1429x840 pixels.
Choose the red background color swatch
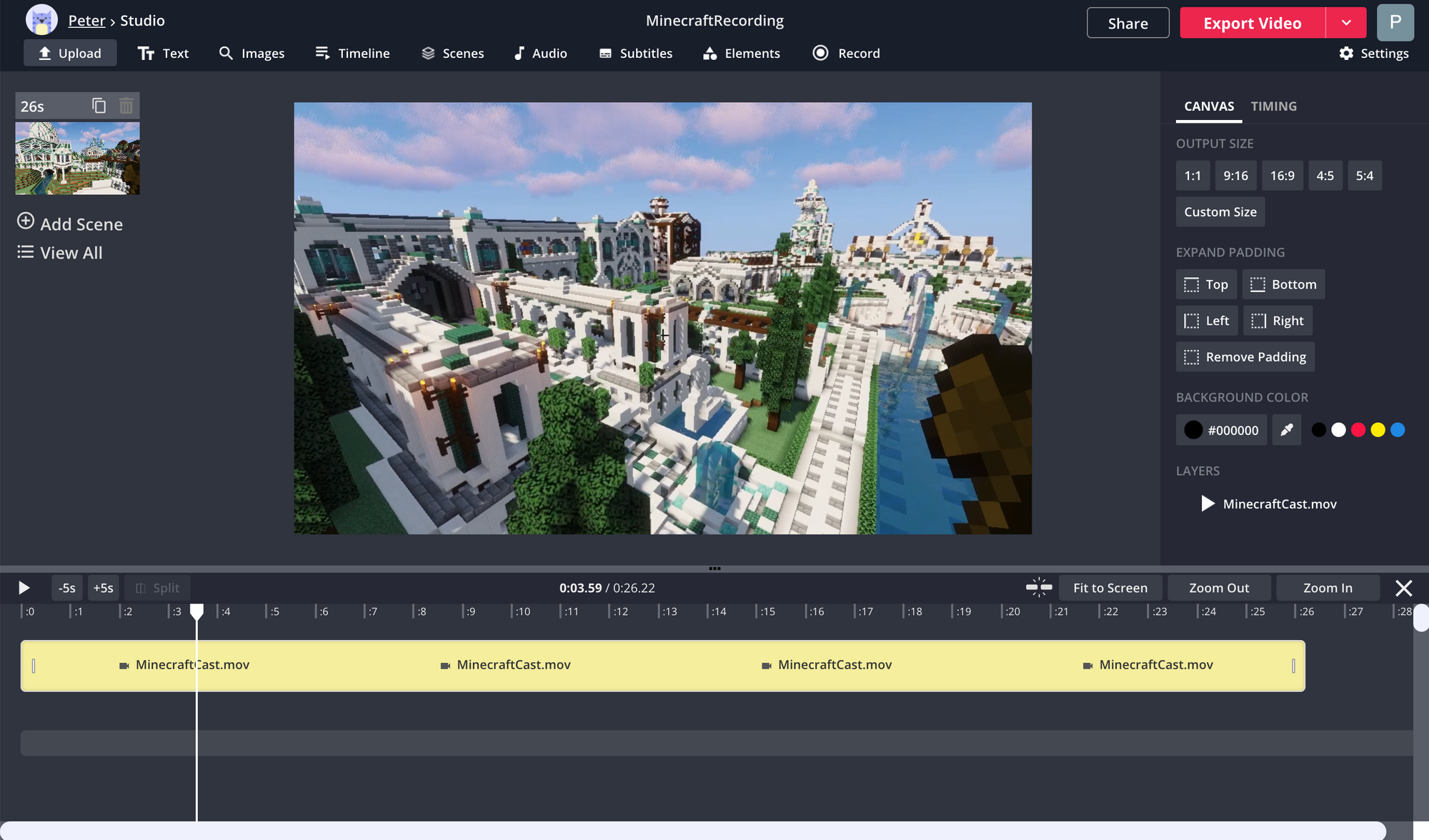(1358, 430)
